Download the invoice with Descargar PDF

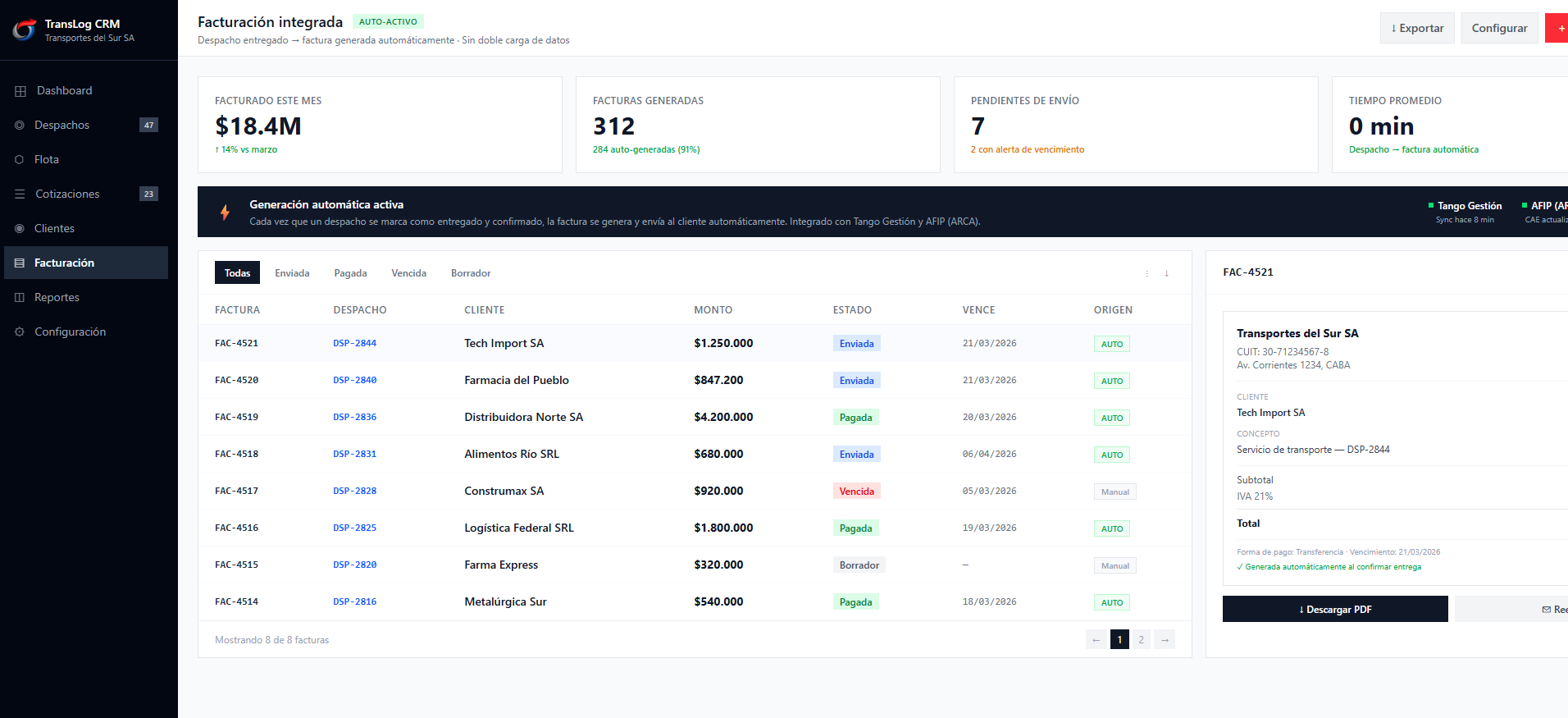pos(1334,609)
